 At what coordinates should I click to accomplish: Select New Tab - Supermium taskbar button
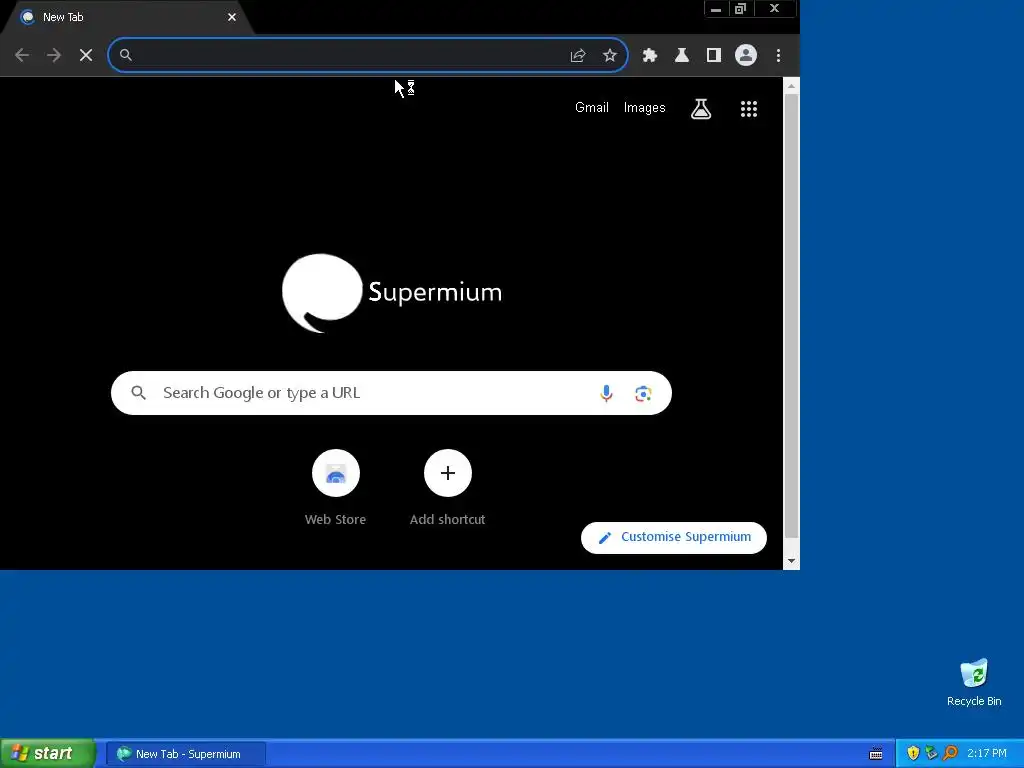(x=185, y=754)
